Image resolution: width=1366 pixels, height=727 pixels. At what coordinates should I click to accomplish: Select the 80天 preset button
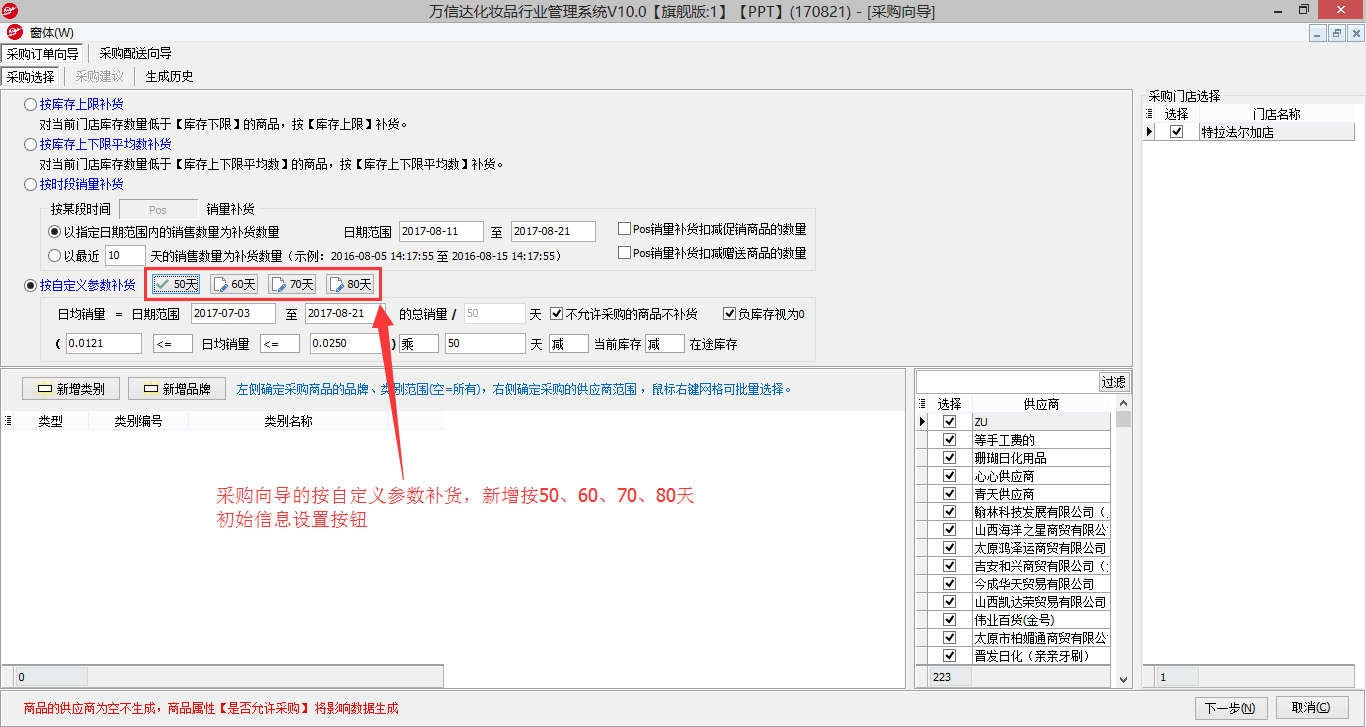pos(351,285)
